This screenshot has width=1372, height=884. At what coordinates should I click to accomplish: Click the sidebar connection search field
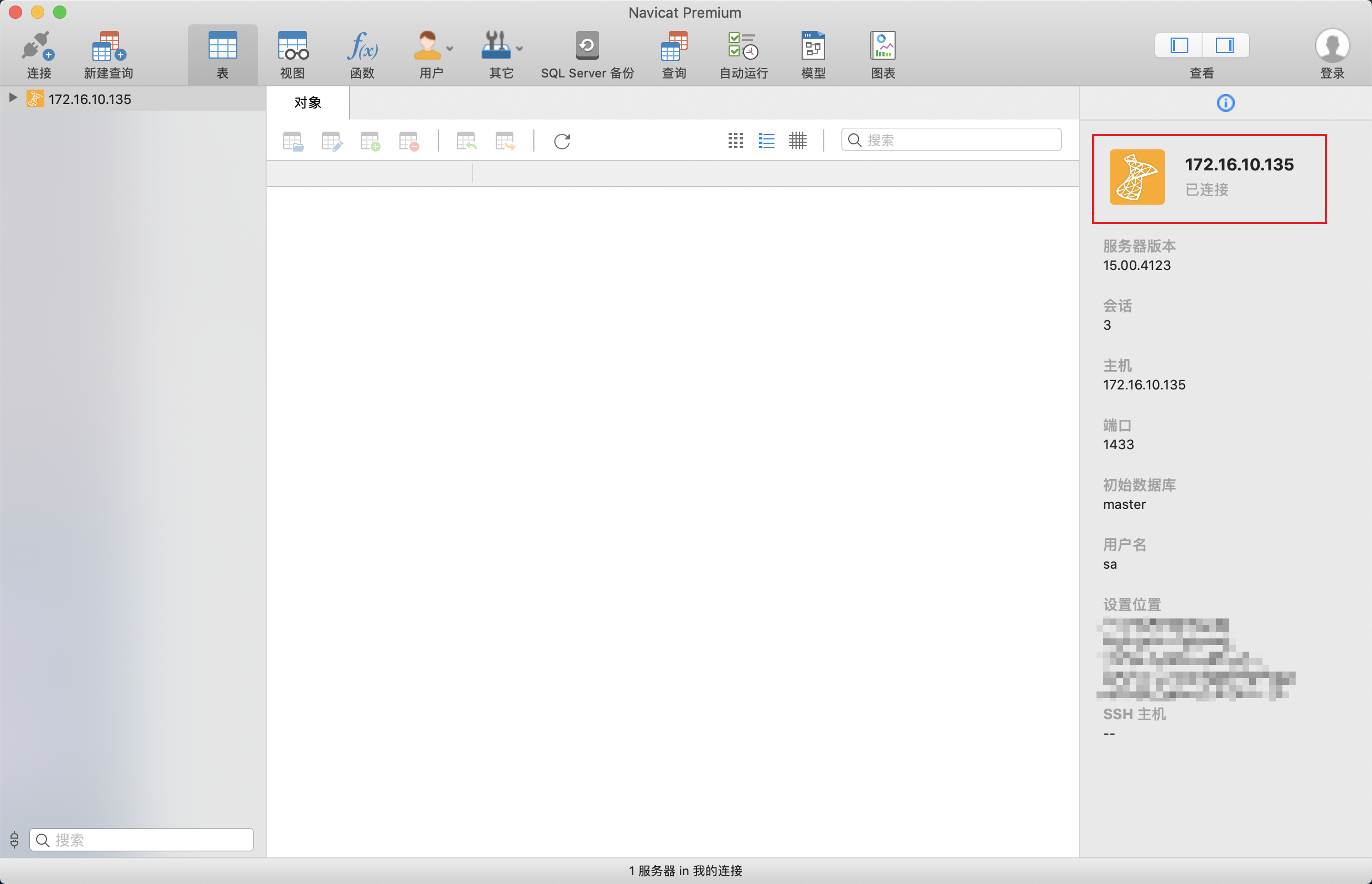tap(141, 840)
